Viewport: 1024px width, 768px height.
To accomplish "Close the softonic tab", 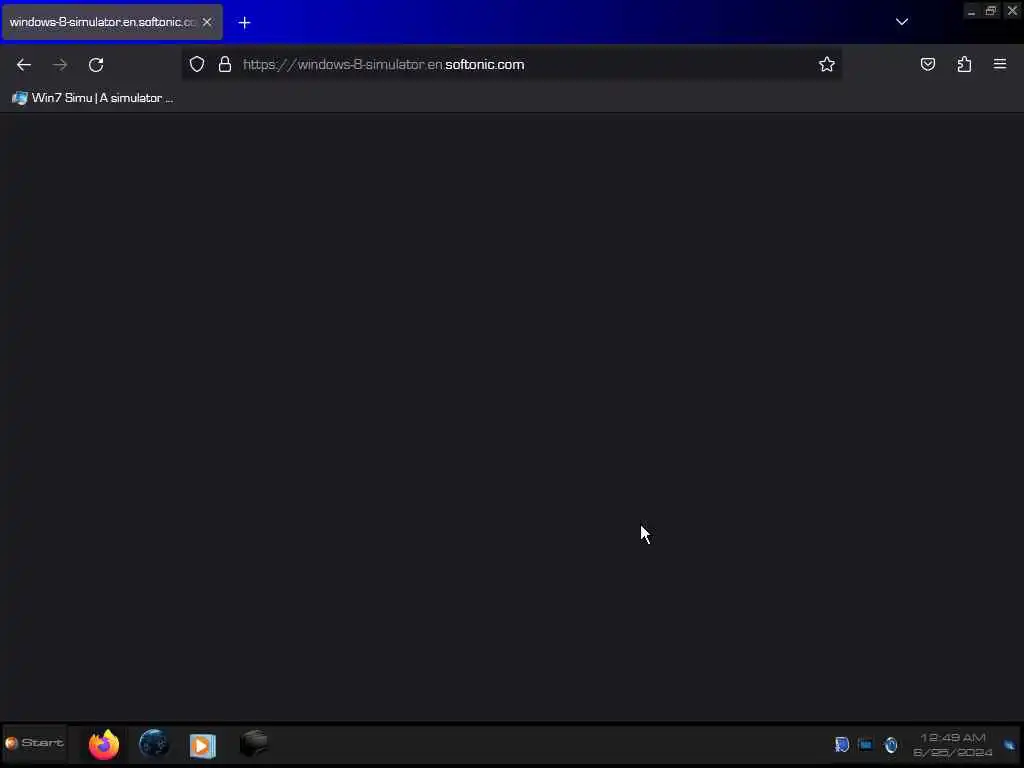I will coord(207,22).
